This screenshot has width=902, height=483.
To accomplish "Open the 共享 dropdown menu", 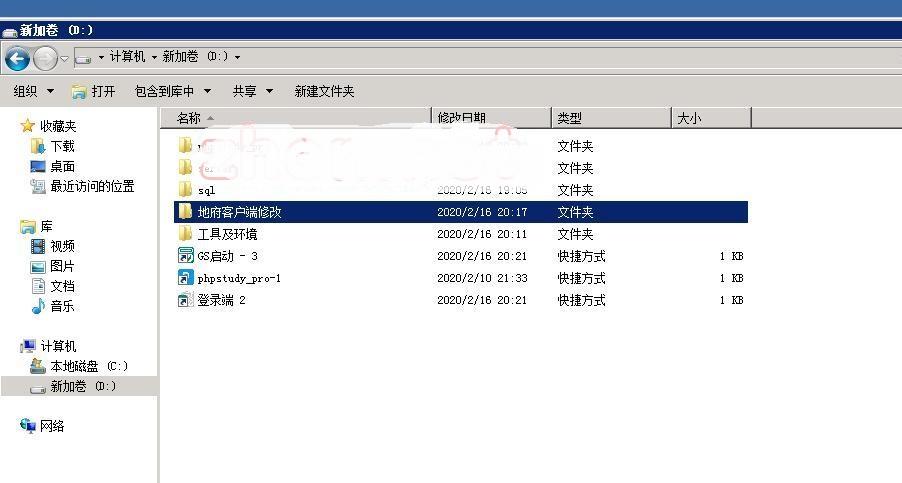I will click(x=252, y=91).
